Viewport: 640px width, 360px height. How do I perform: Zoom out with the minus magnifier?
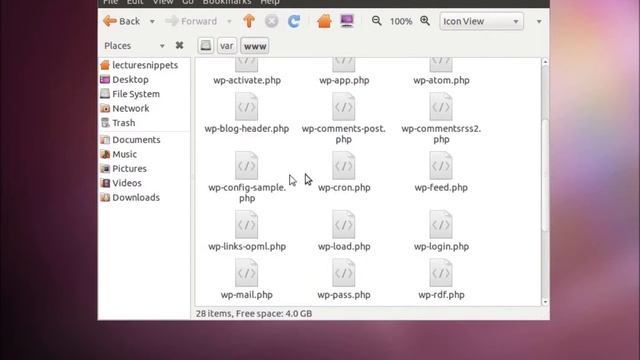click(377, 21)
